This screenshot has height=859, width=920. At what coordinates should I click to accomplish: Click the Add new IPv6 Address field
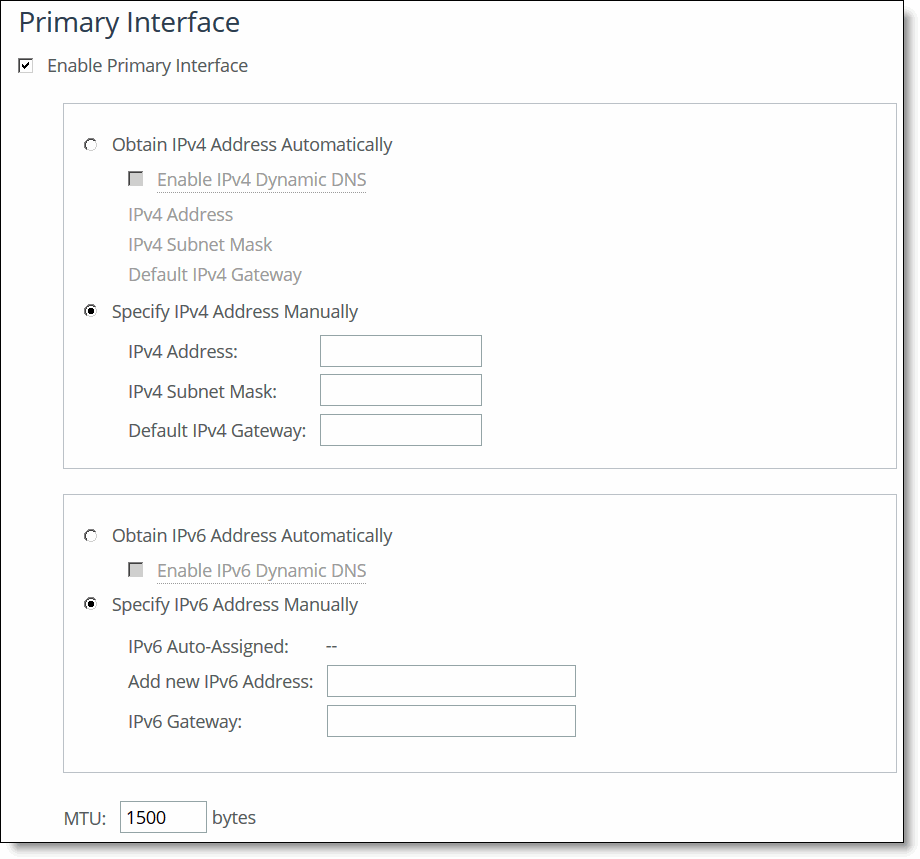pos(451,681)
